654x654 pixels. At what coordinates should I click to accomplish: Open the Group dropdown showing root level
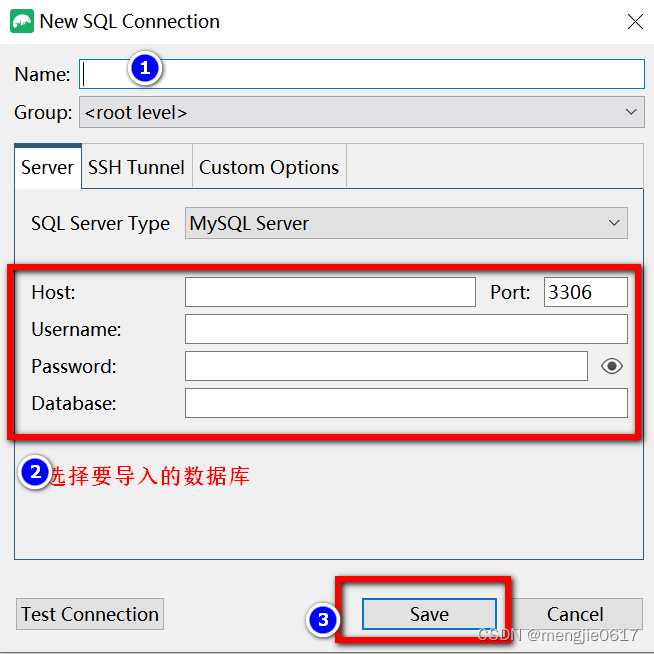[362, 112]
